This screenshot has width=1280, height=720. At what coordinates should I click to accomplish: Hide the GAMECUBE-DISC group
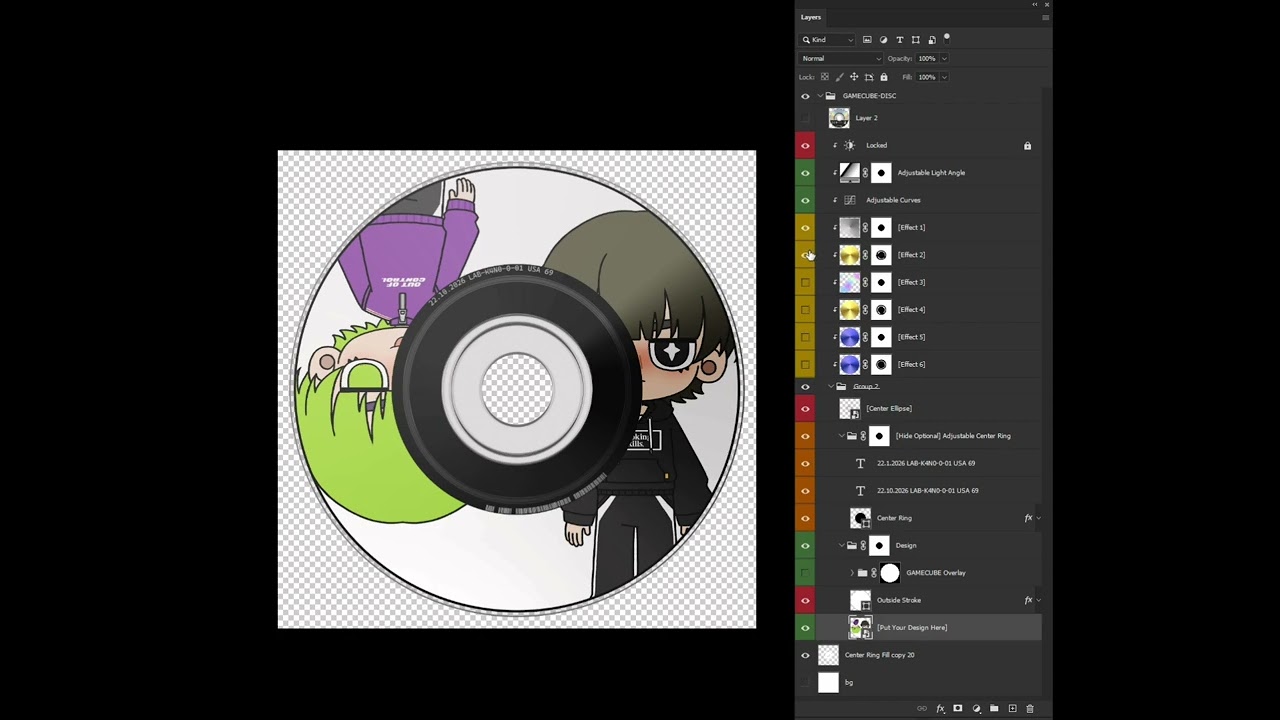click(x=805, y=96)
